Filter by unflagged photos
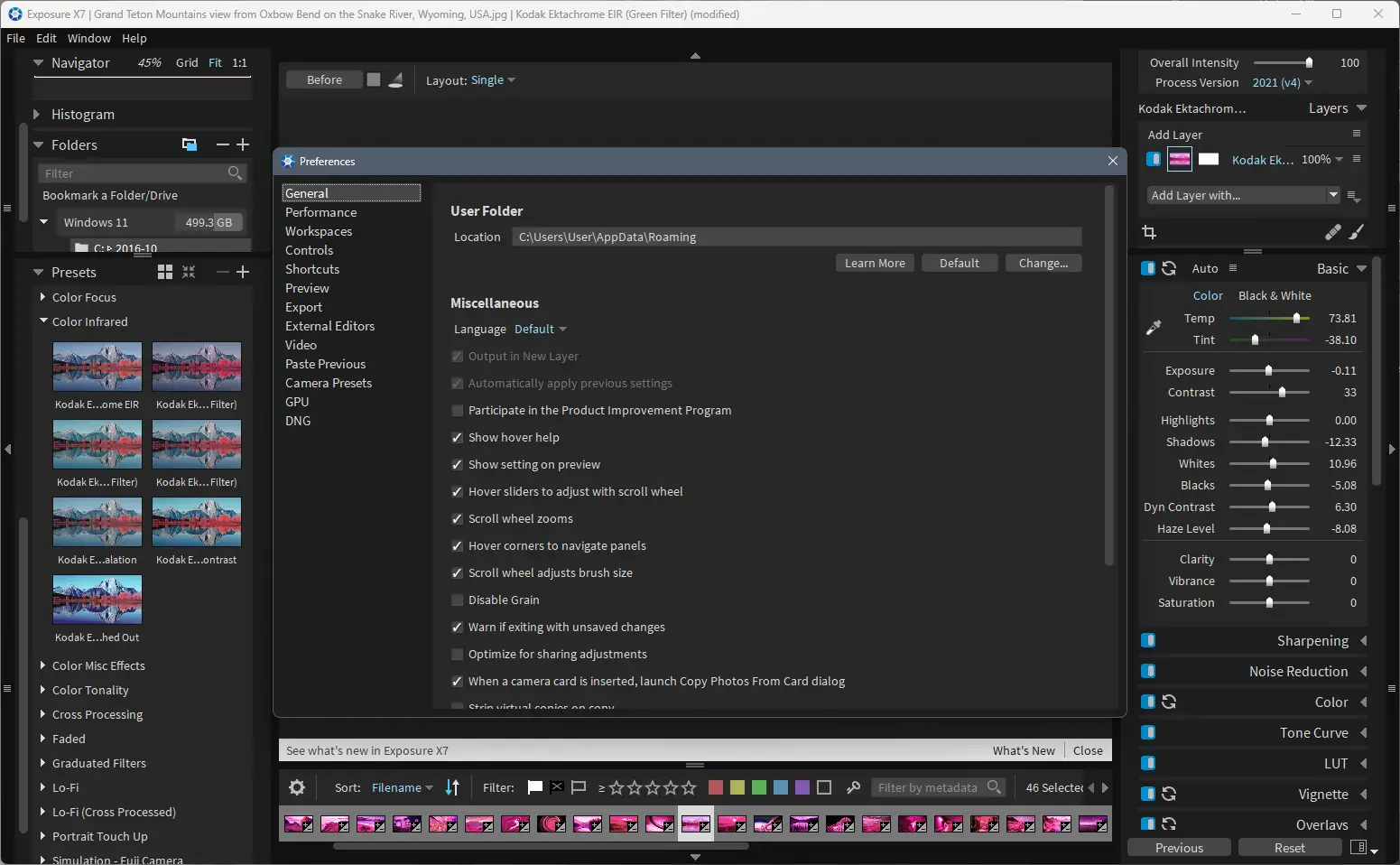 click(x=579, y=787)
